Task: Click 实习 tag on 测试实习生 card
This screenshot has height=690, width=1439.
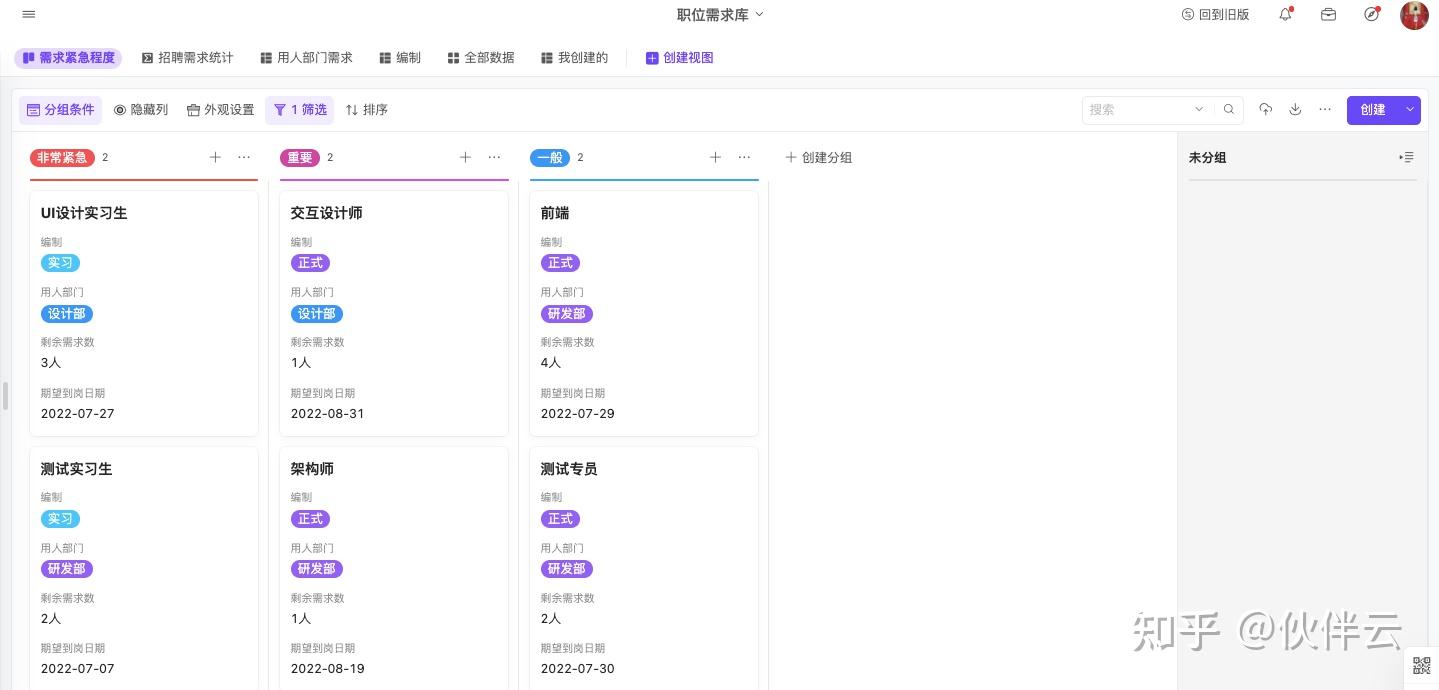Action: point(60,519)
